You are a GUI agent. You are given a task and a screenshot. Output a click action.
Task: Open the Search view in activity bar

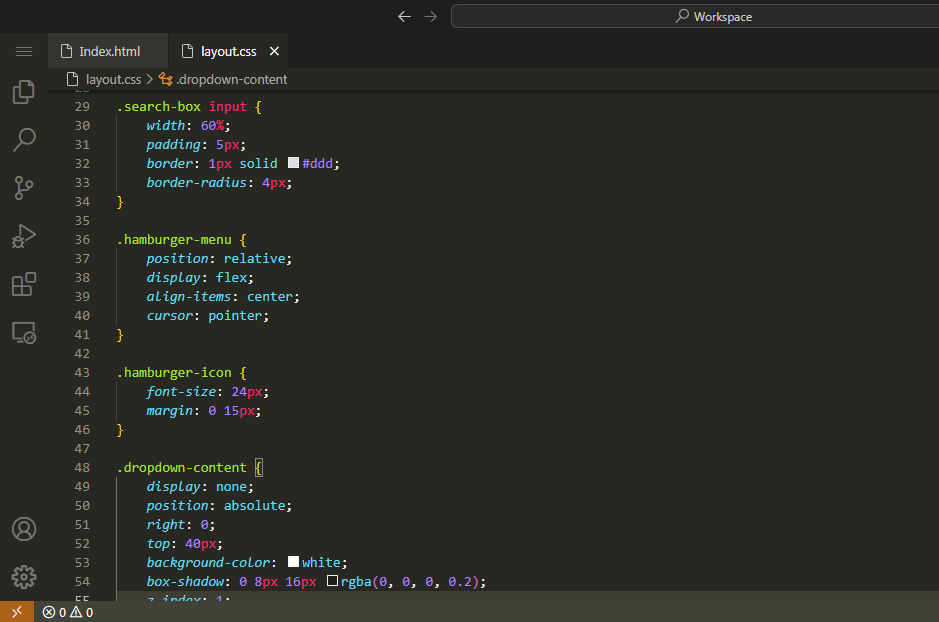pyautogui.click(x=24, y=140)
